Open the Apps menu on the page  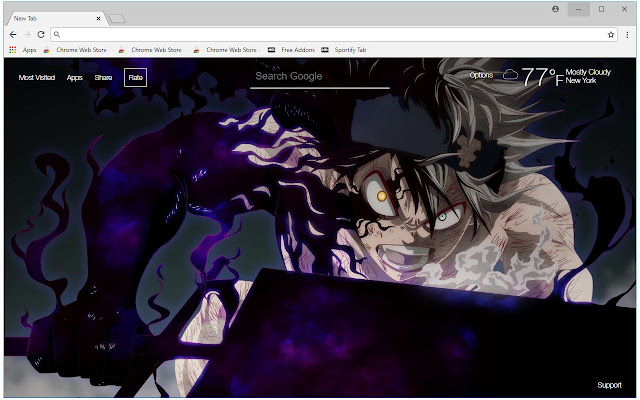point(75,78)
